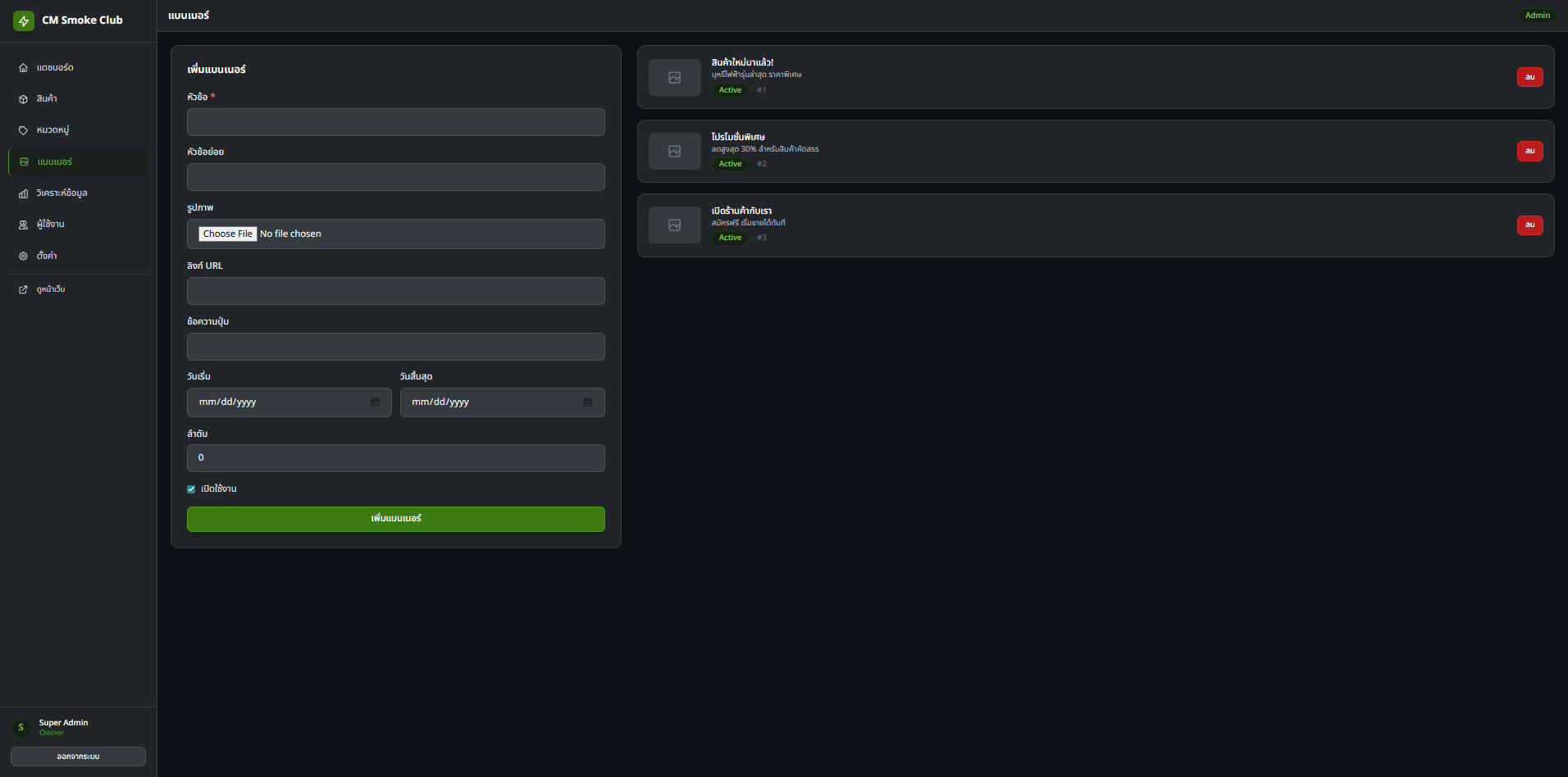Click the Active badge on banner #2

730,164
